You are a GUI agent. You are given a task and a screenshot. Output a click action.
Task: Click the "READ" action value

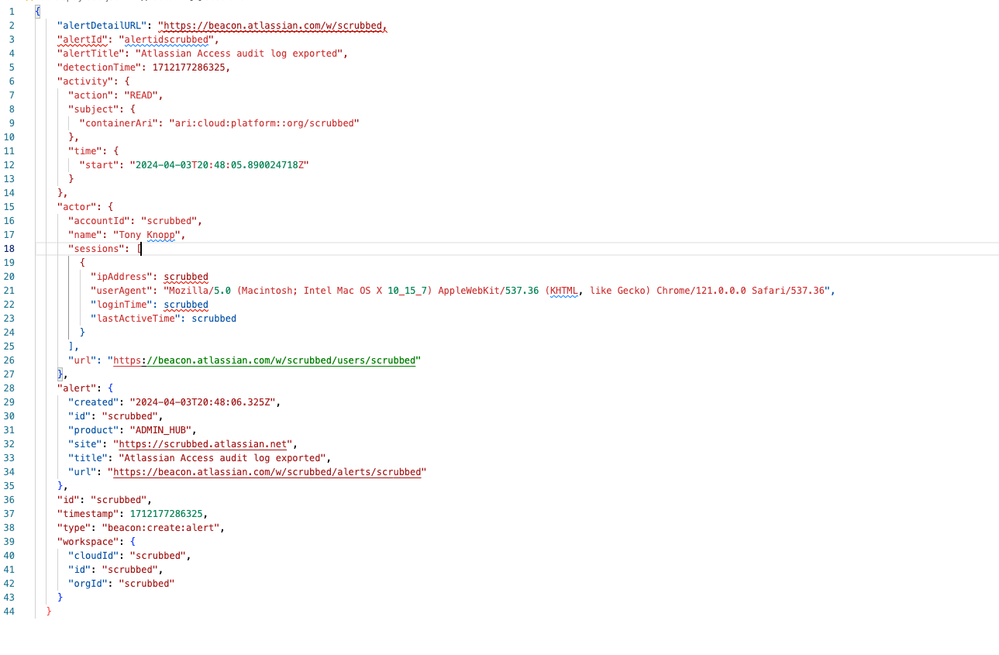tap(141, 96)
